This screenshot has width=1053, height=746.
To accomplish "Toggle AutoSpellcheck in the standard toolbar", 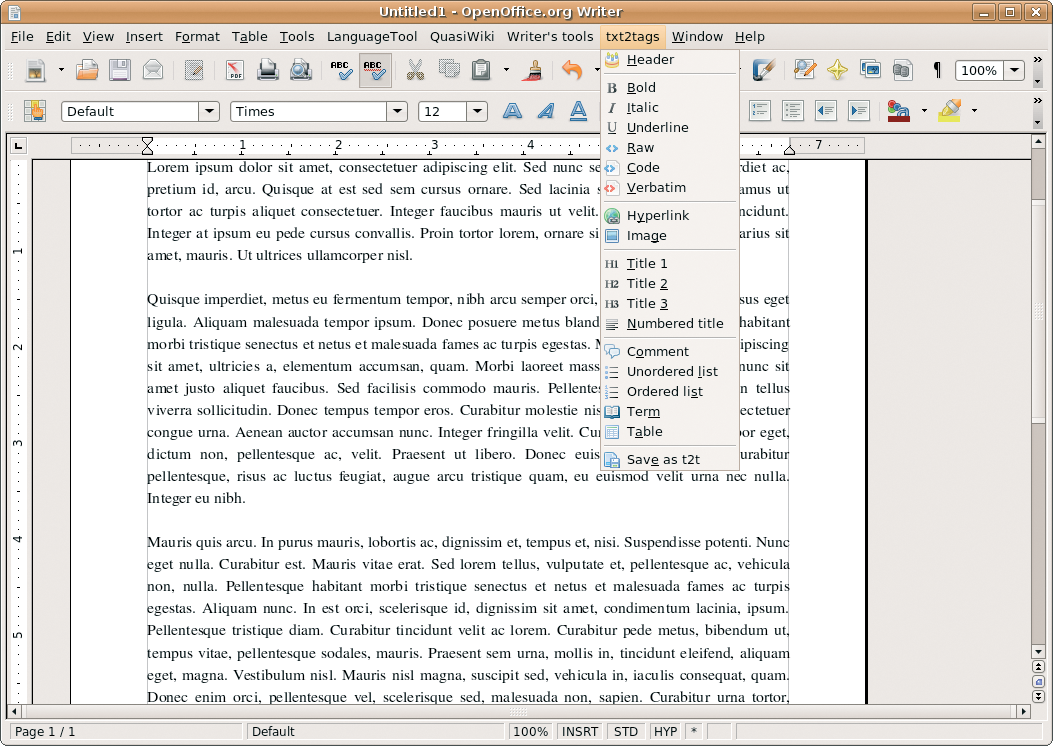I will [x=375, y=70].
